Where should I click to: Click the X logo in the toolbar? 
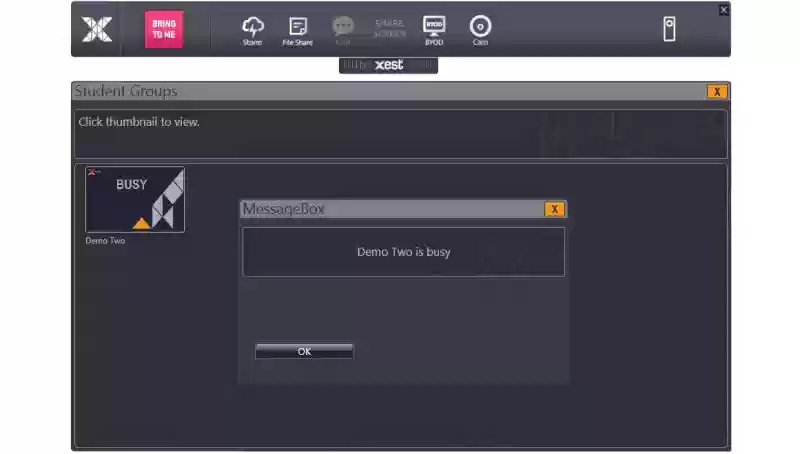click(96, 29)
